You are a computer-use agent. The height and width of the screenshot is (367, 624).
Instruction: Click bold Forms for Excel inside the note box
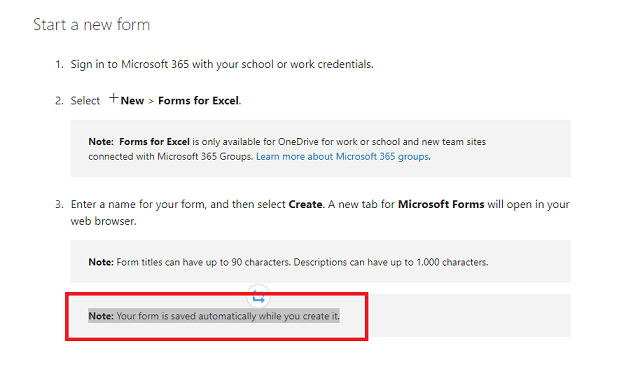[x=154, y=142]
